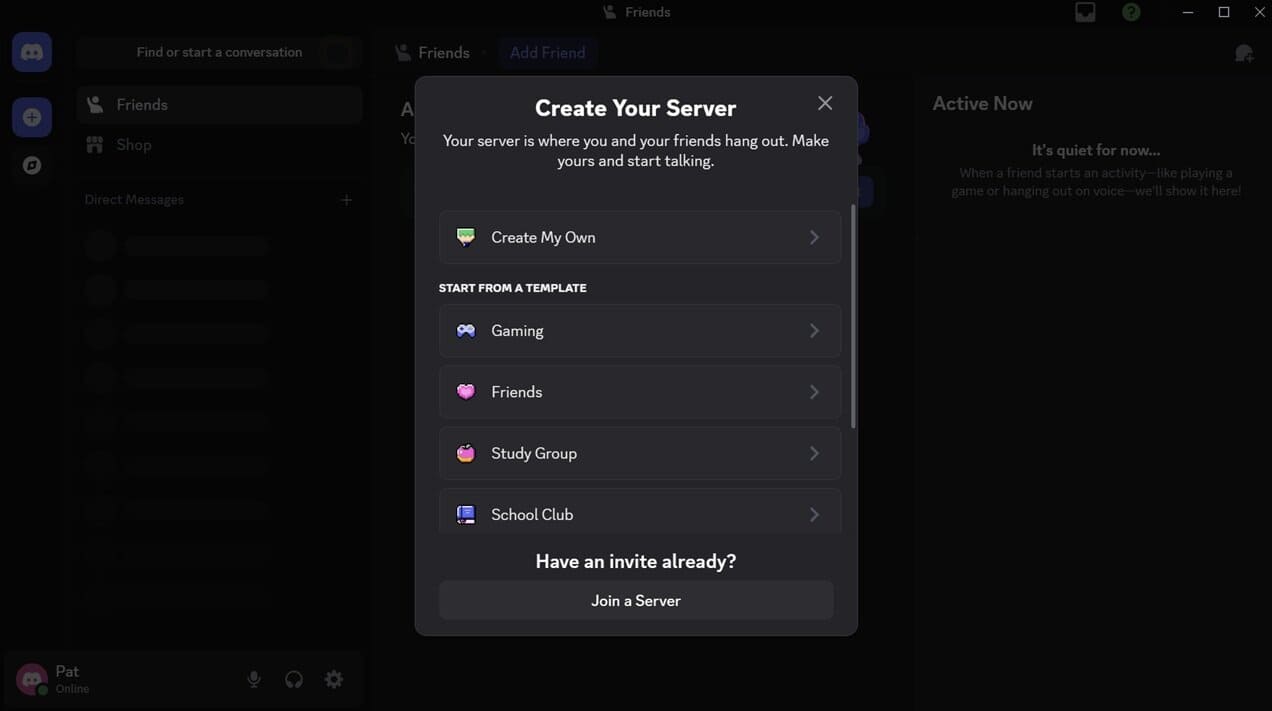The height and width of the screenshot is (711, 1272).
Task: Click the green Help question mark icon
Action: coord(1131,12)
